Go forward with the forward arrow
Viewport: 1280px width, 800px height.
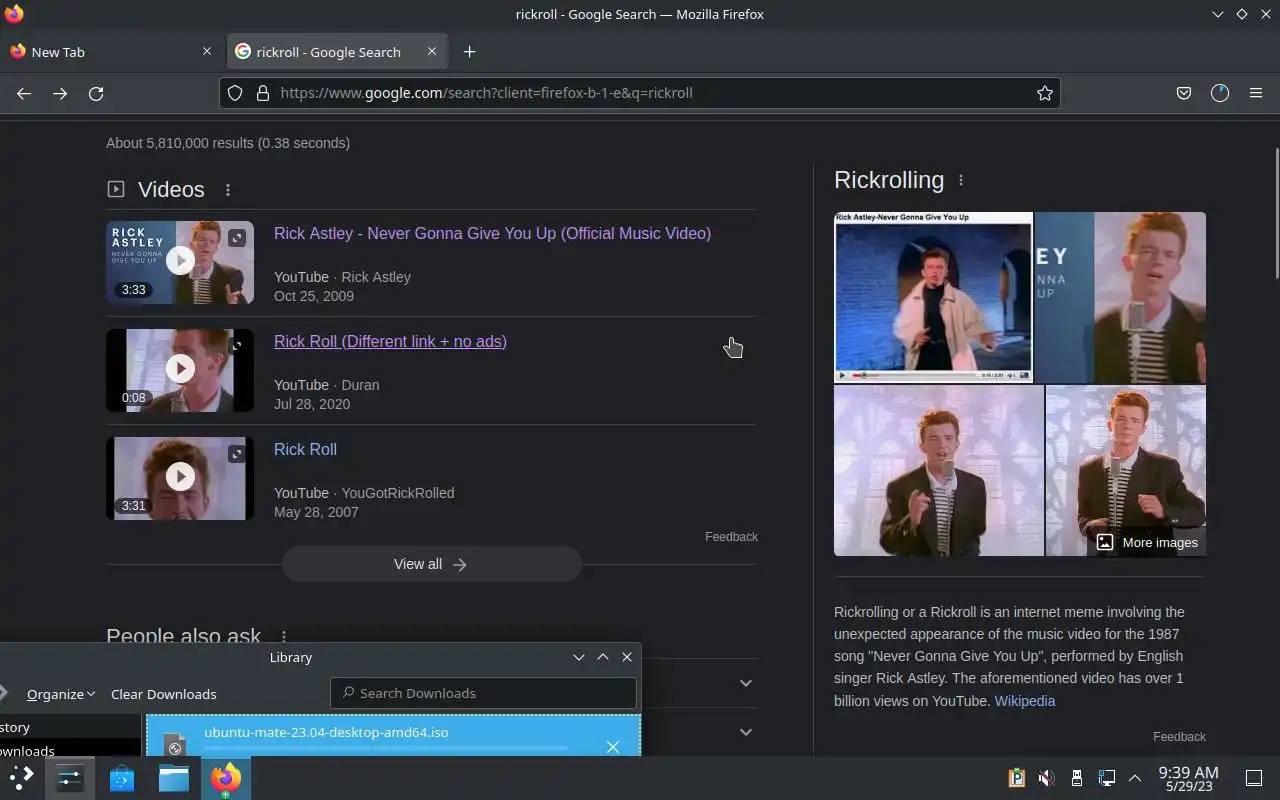(60, 93)
